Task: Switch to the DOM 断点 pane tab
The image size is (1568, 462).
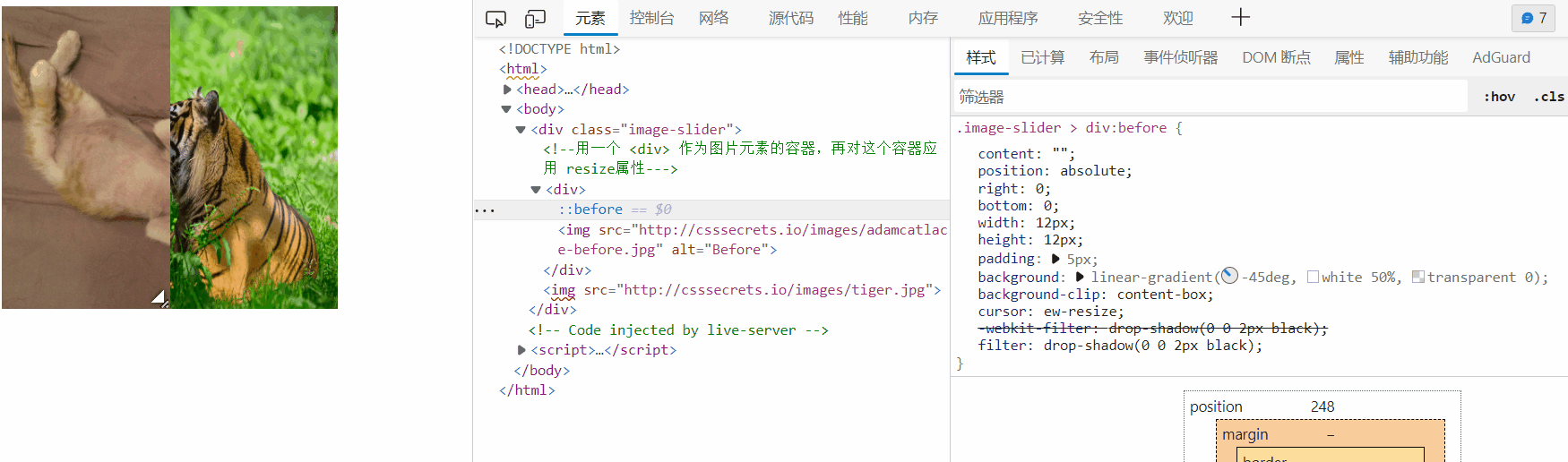Action: click(x=1276, y=57)
